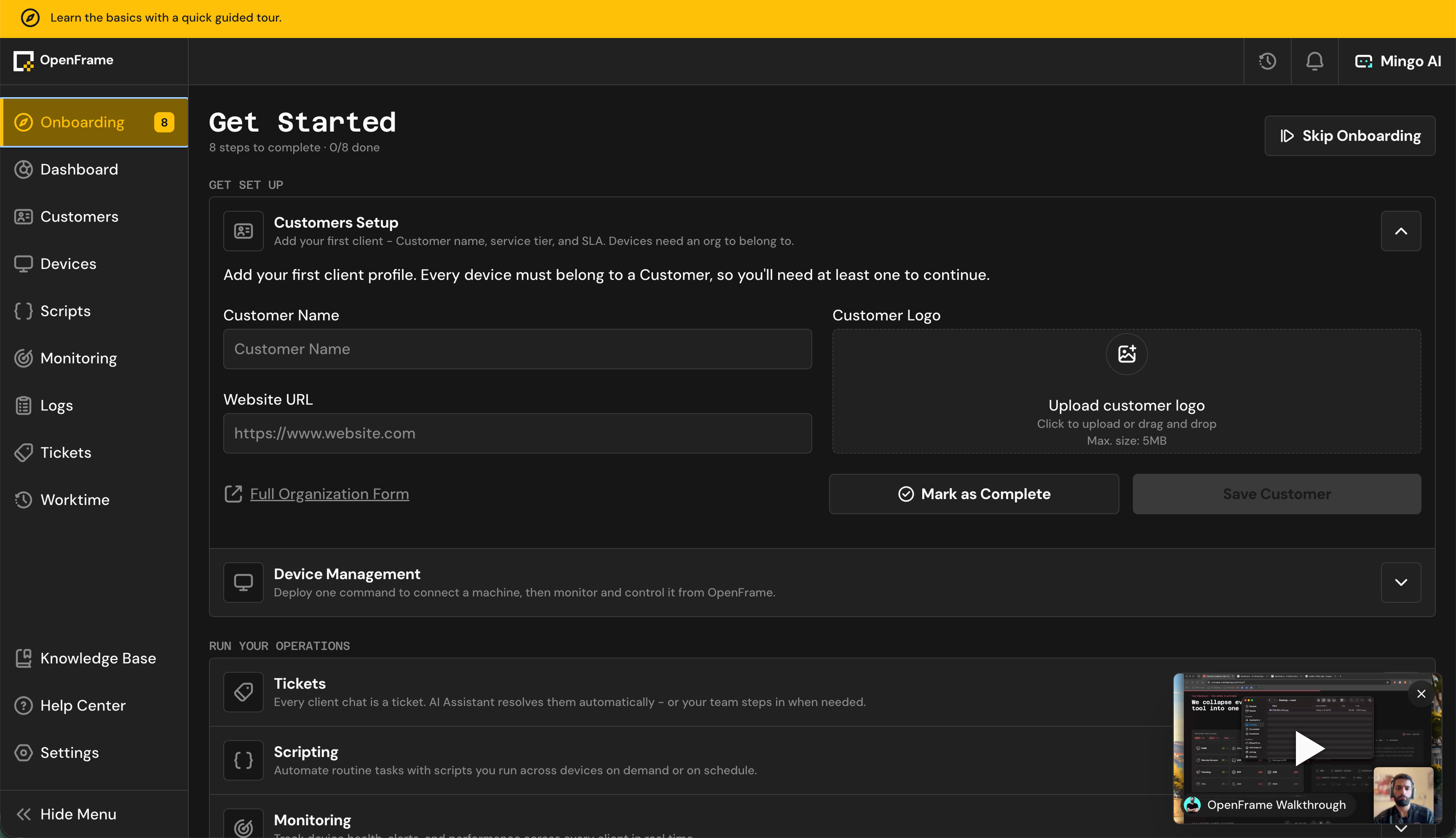Click the tag icon of the Tickets step
Screen dimensions: 1456x838
coord(243,692)
